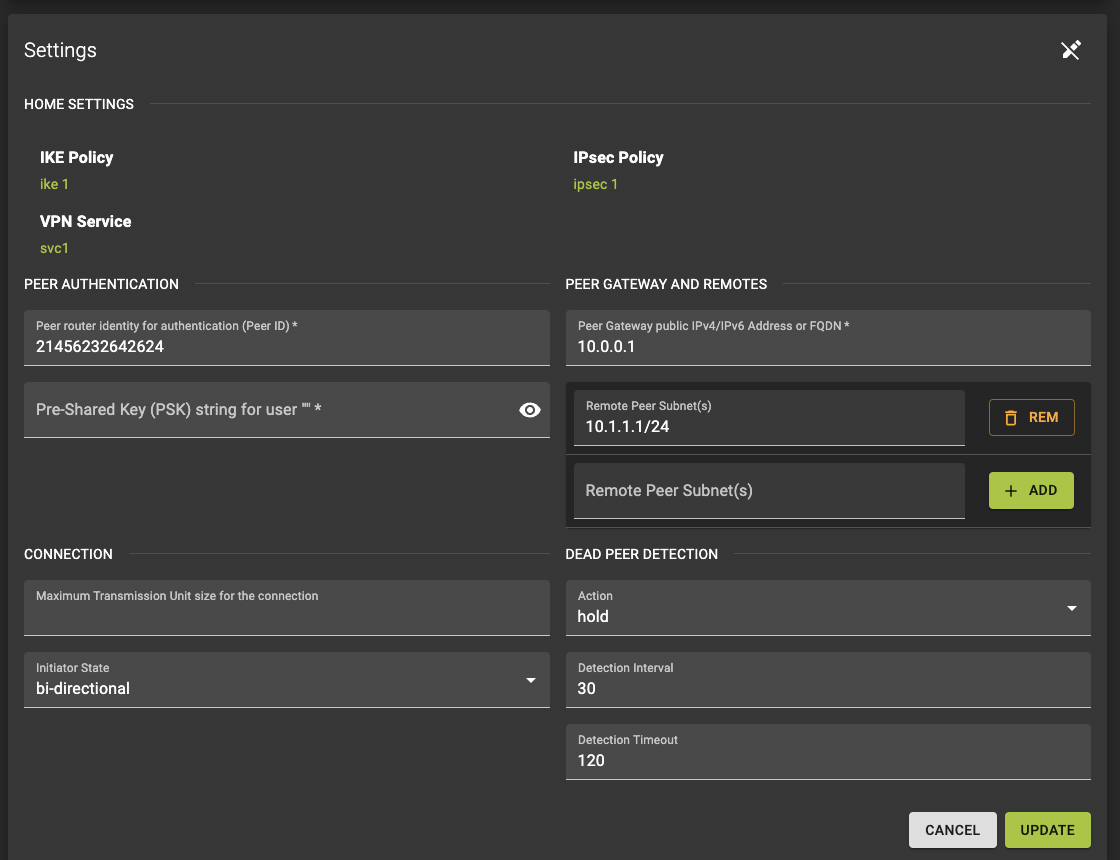
Task: Edit the Peer ID field
Action: coord(286,338)
